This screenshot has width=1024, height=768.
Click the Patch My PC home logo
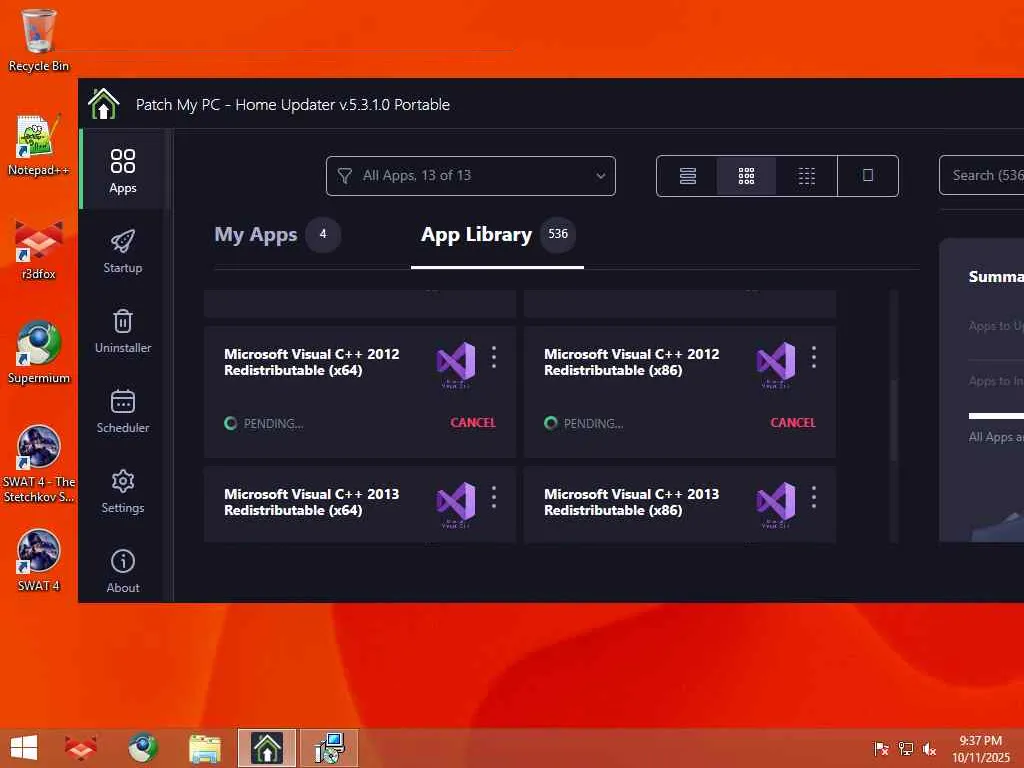coord(104,104)
